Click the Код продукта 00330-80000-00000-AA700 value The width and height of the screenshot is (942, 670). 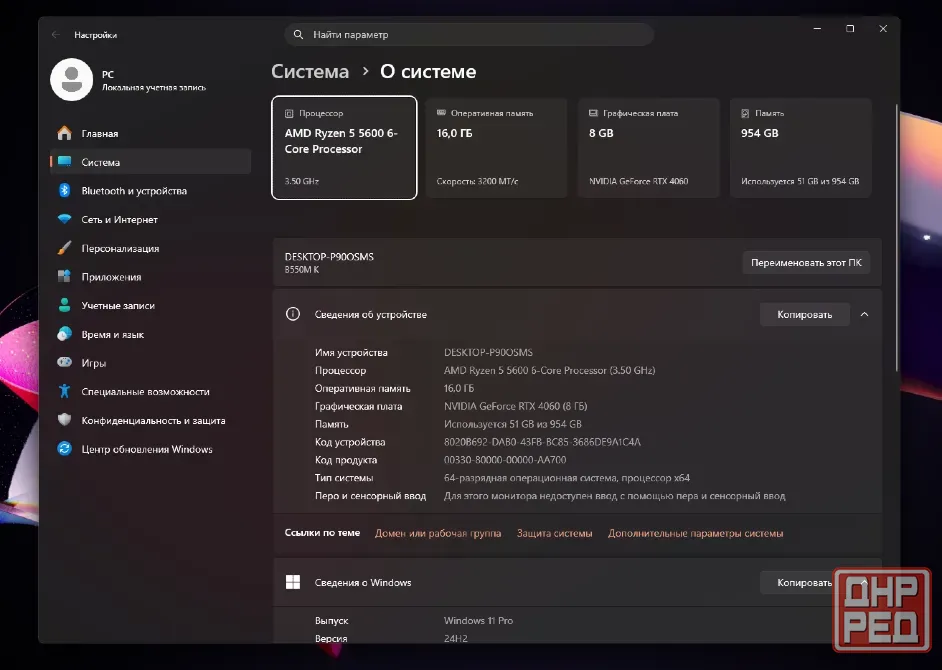coord(505,460)
